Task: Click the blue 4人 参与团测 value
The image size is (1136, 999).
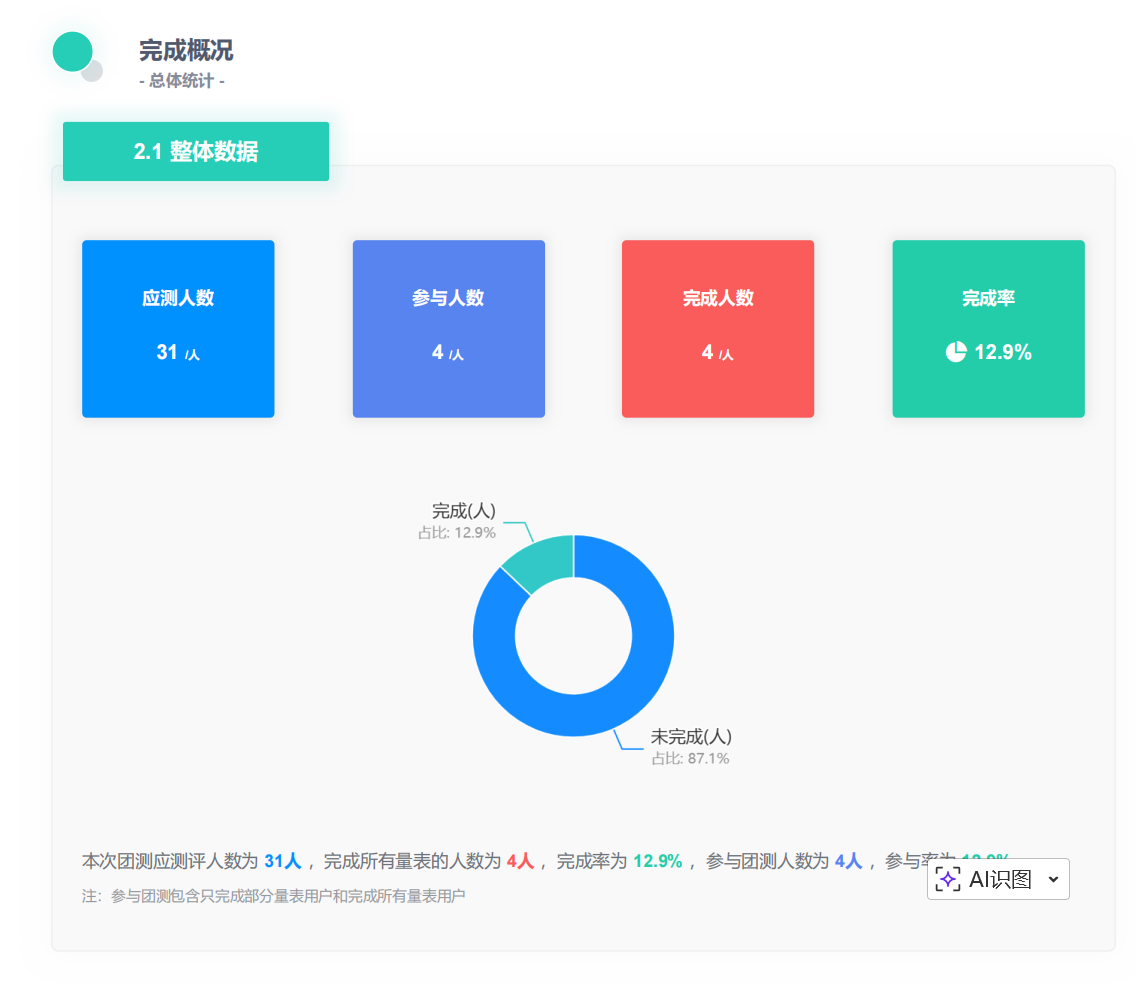Action: tap(848, 861)
